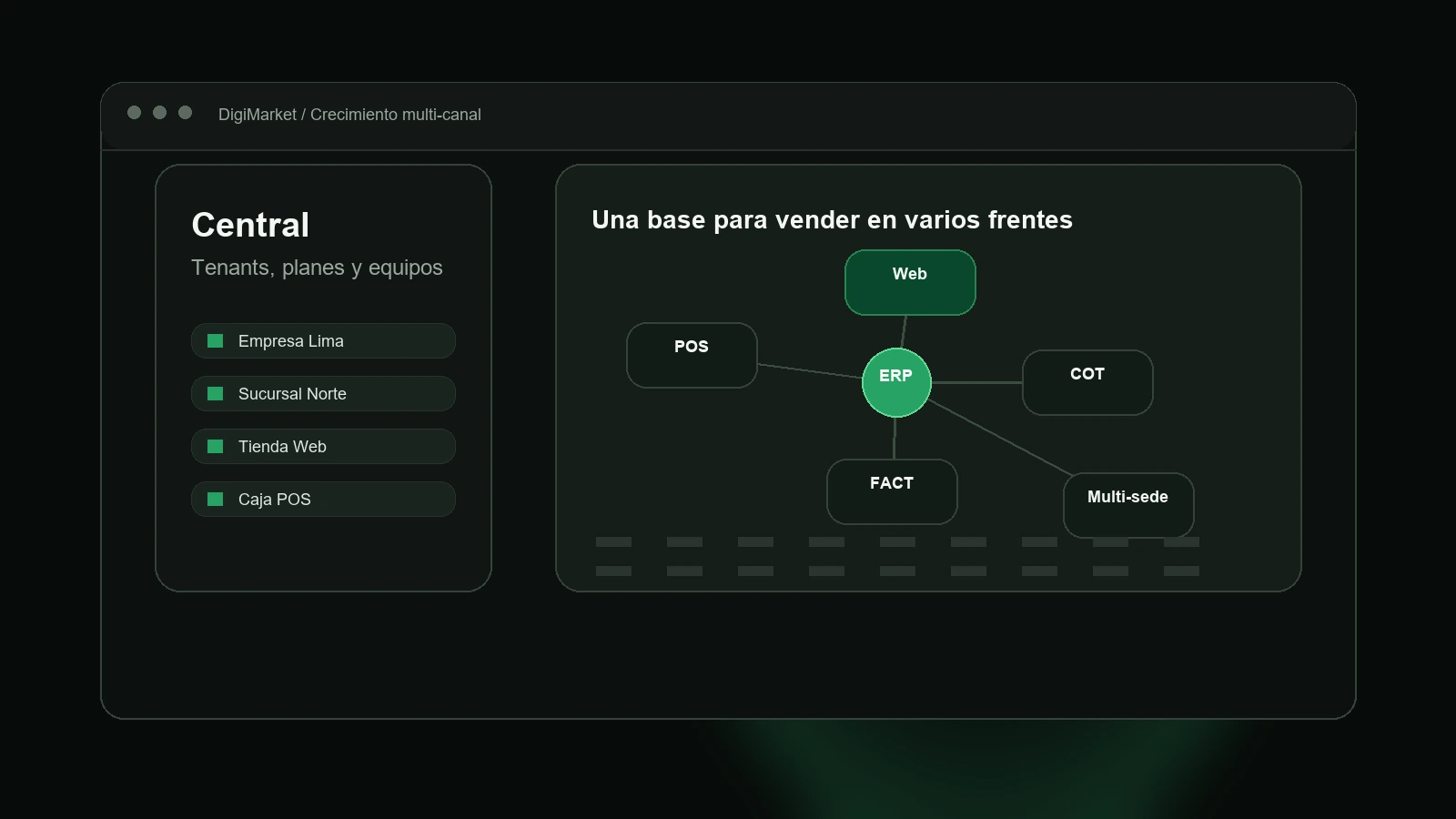
Task: Click the green square beside Caja POS
Action: pyautogui.click(x=216, y=500)
